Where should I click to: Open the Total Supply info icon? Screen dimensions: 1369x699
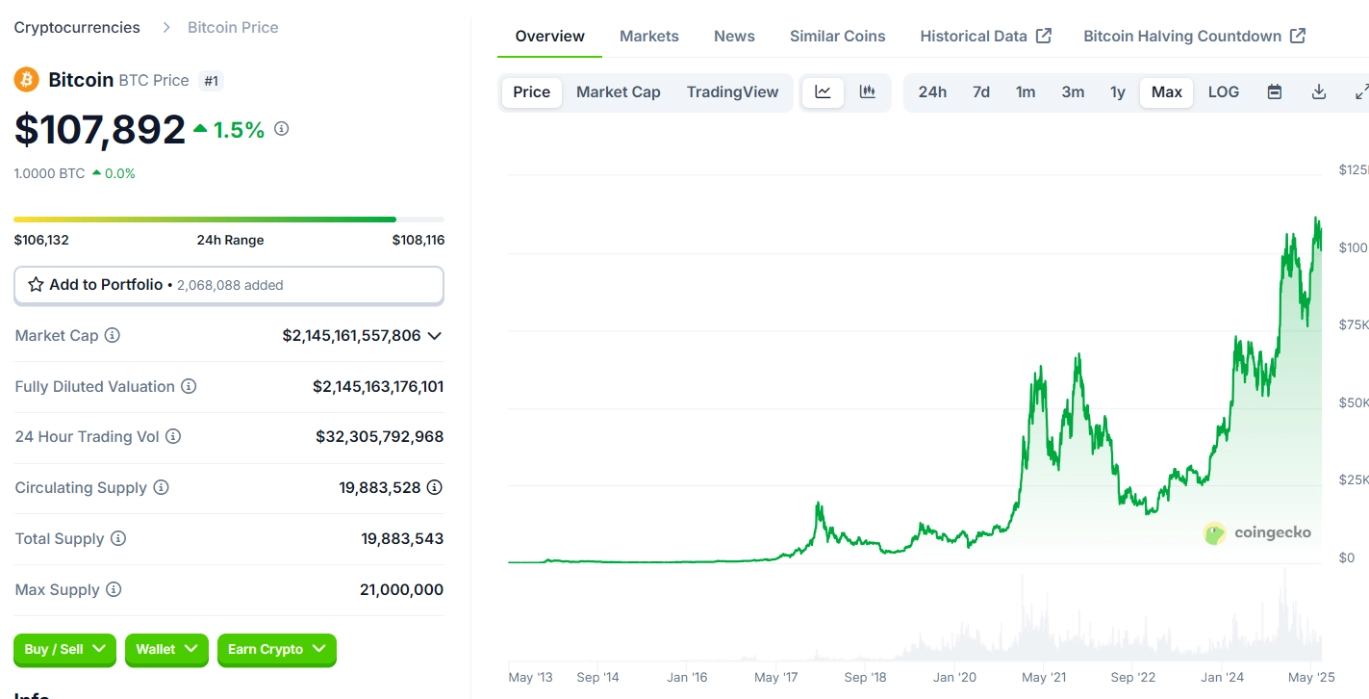click(x=118, y=539)
